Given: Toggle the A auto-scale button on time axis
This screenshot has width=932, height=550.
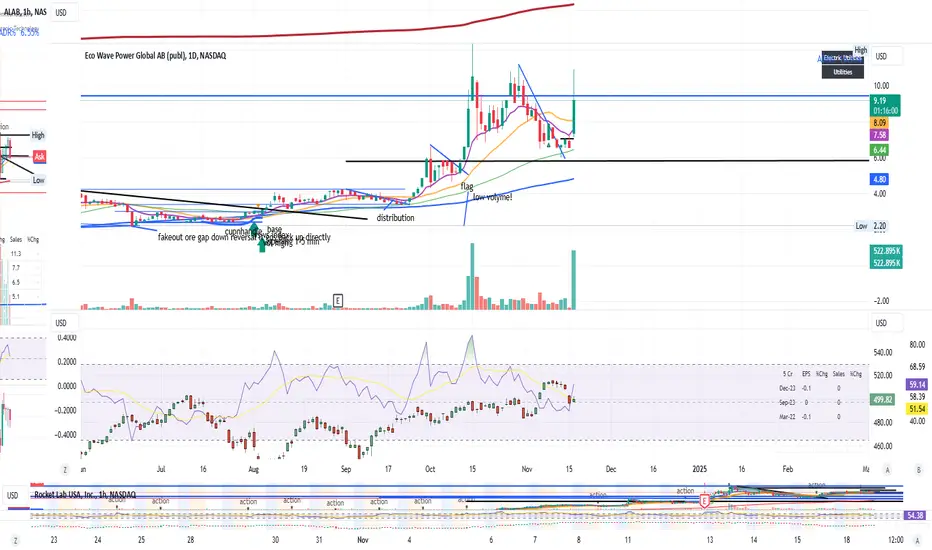Looking at the screenshot, I should pos(887,470).
